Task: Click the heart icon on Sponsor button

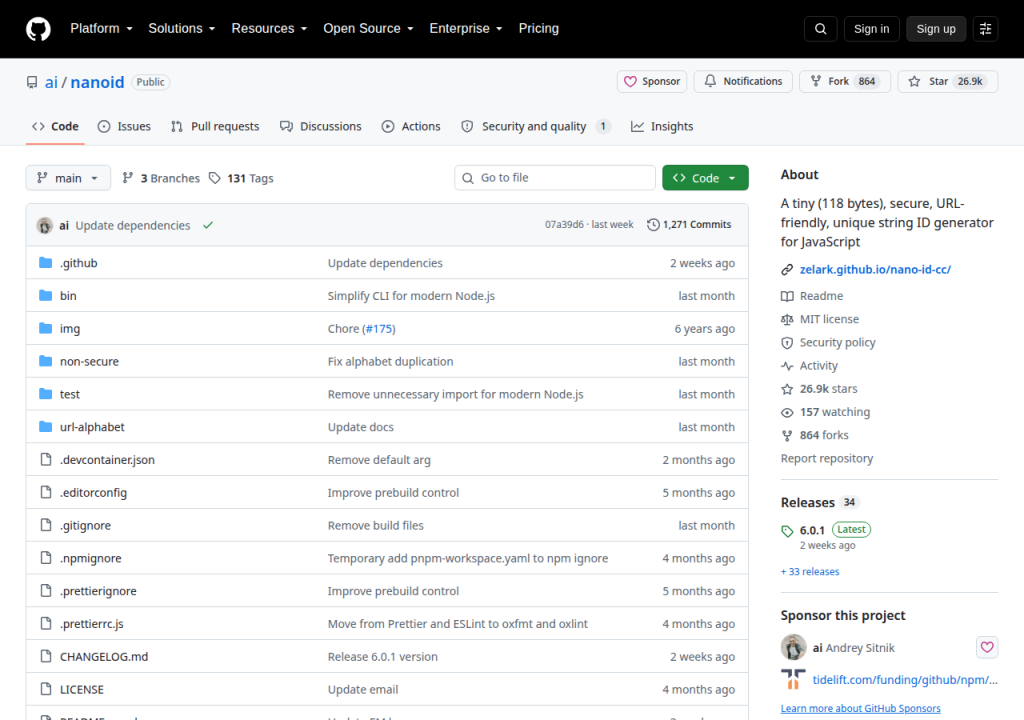Action: coord(630,82)
